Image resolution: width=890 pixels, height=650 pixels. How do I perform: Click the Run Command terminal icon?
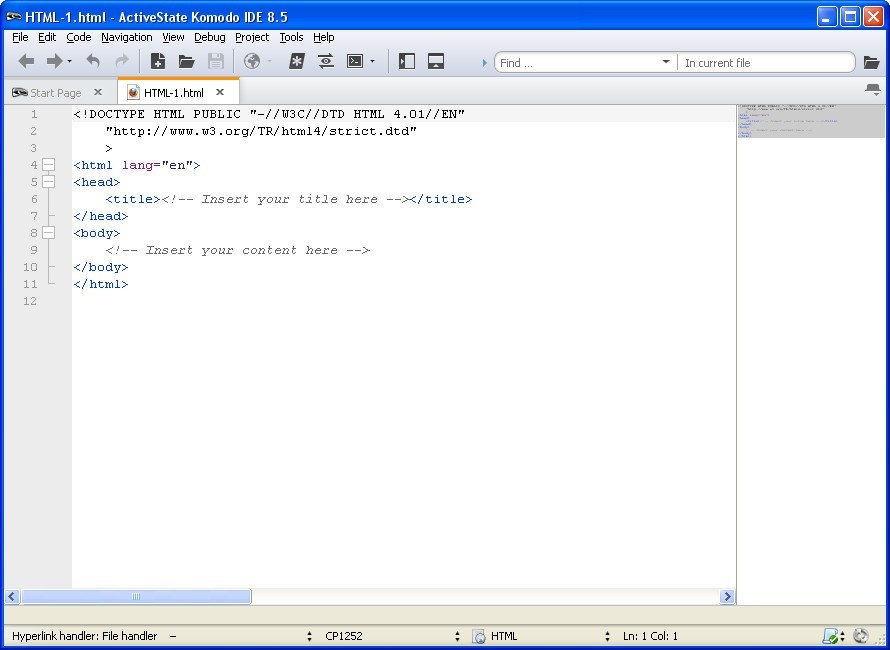pos(355,61)
